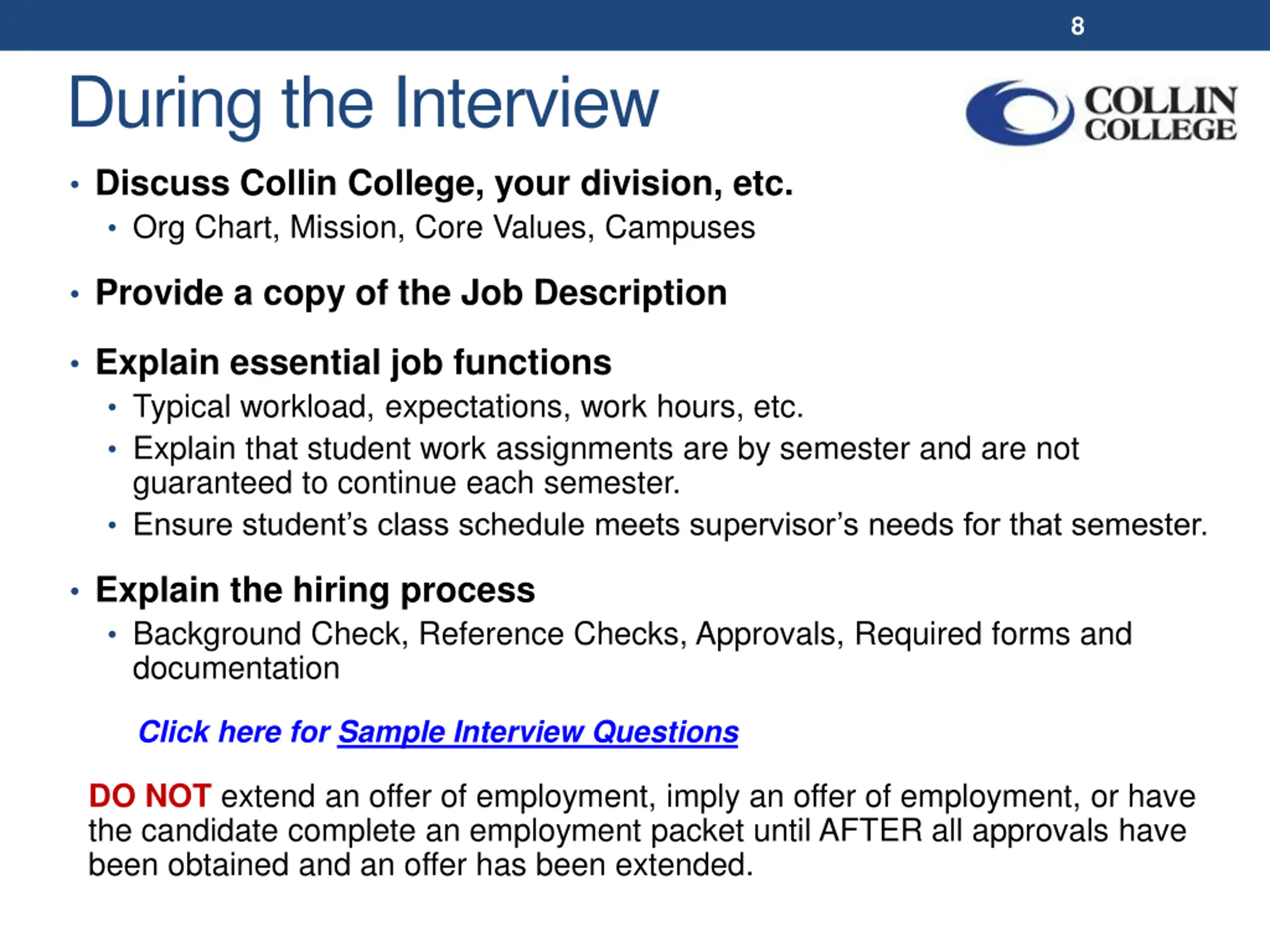This screenshot has width=1270, height=952.
Task: Select the employment packet warning paragraph
Action: tap(642, 831)
